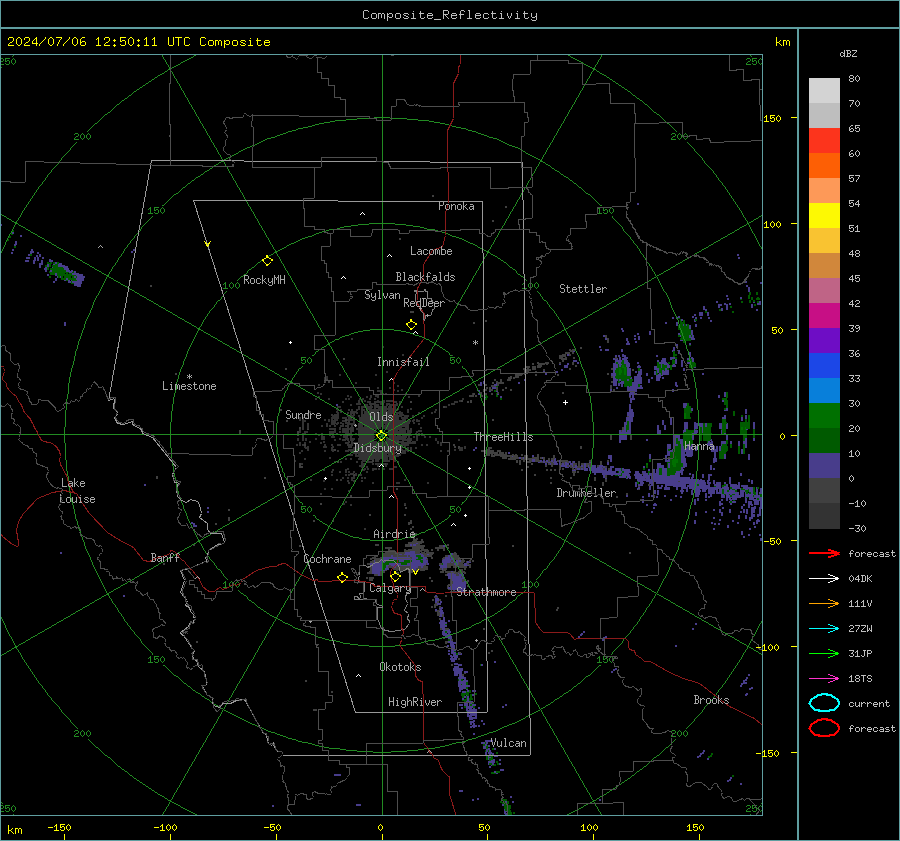Click the green 30 dBZ color swatch

point(824,416)
